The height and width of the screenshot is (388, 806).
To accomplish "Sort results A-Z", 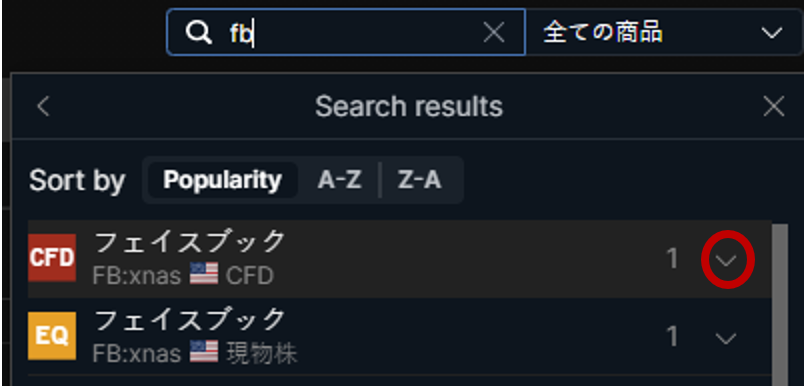I will [x=339, y=180].
